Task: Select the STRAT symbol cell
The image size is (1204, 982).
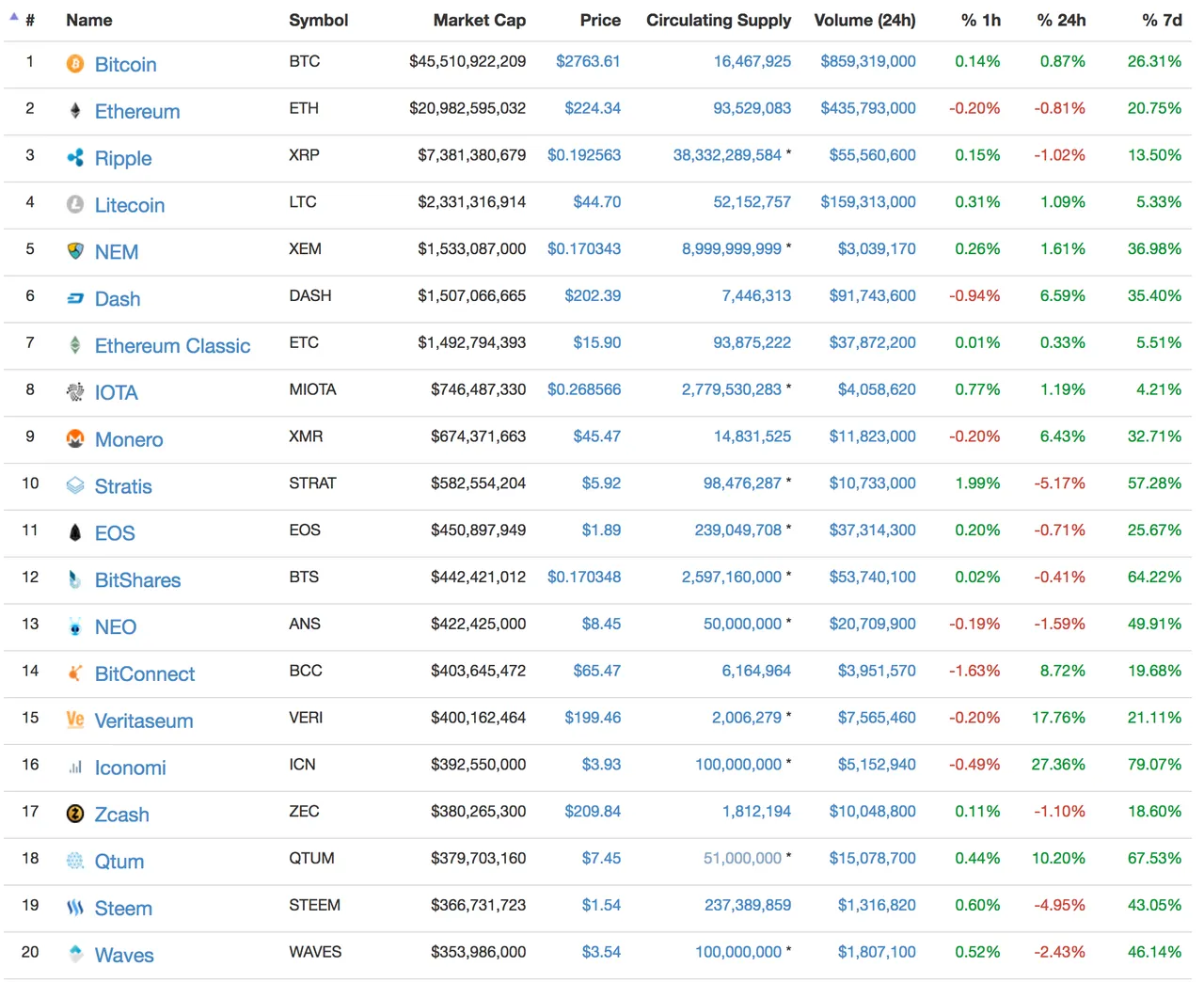Action: 312,483
